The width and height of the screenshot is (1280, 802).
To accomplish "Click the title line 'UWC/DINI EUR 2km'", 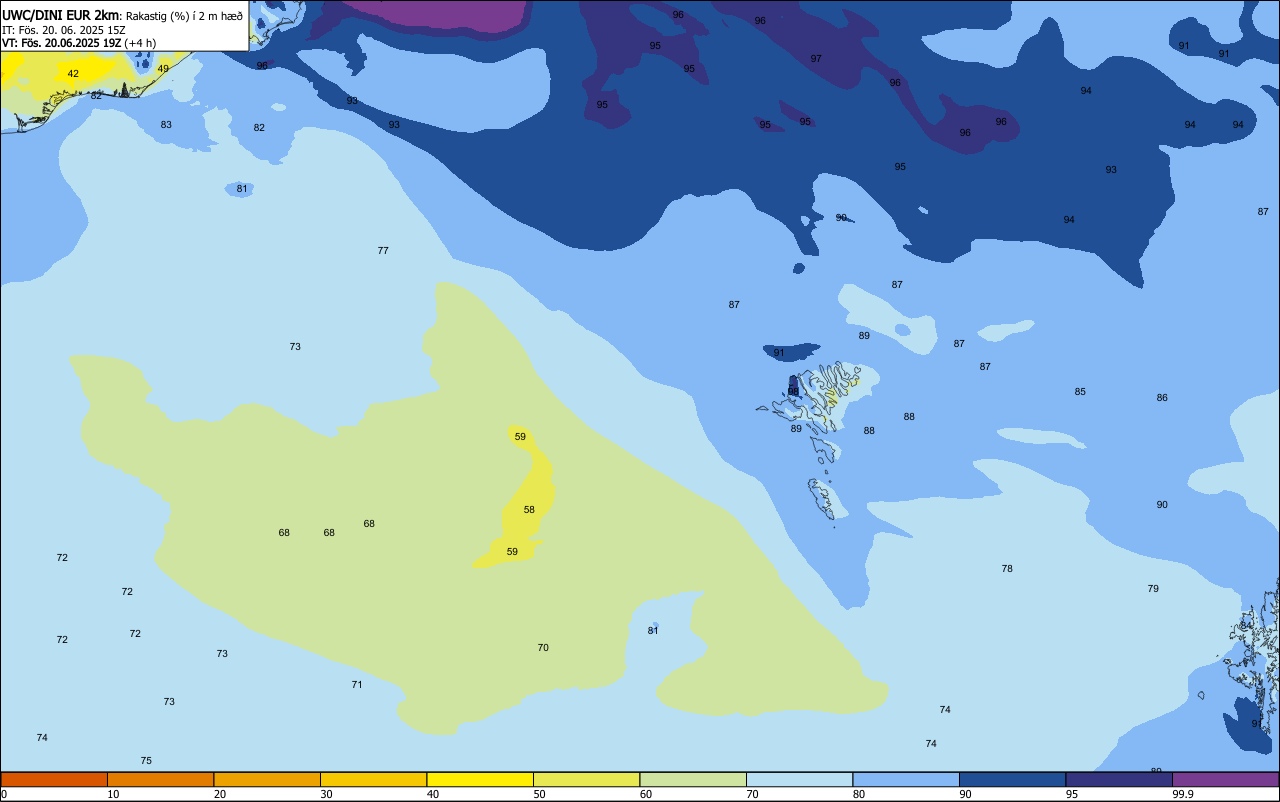I will [x=61, y=15].
